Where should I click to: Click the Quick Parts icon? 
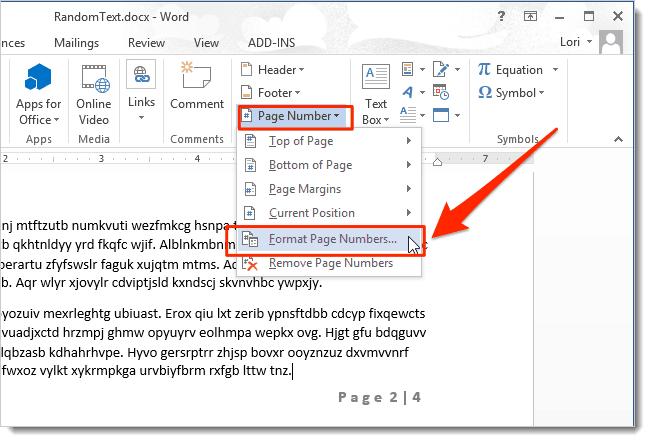(x=408, y=69)
